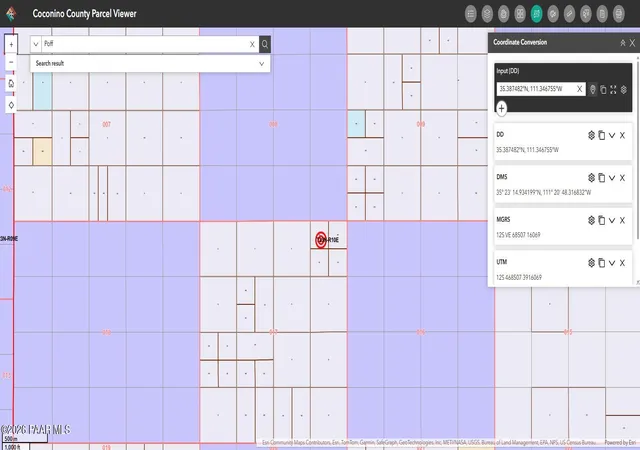
Task: Expand the DD output row
Action: tap(612, 135)
